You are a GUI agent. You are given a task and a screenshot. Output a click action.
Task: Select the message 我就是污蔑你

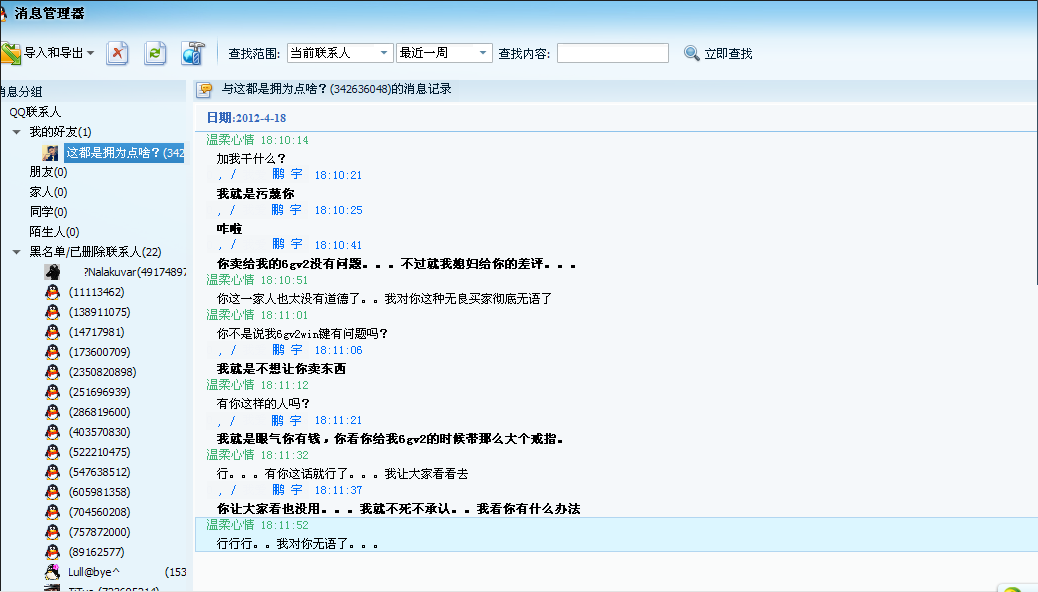[x=256, y=194]
